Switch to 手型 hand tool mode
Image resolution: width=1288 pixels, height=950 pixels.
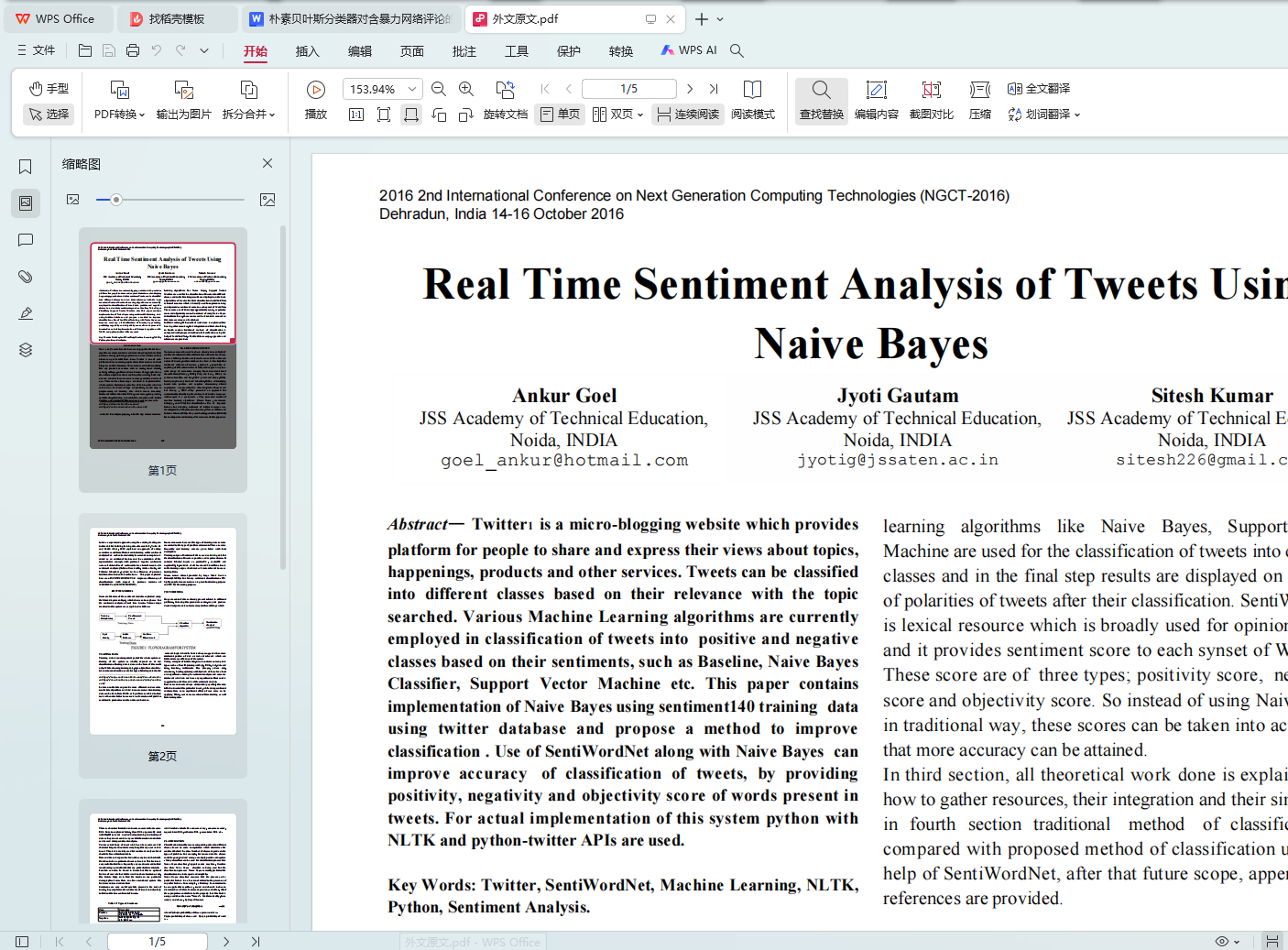point(49,89)
